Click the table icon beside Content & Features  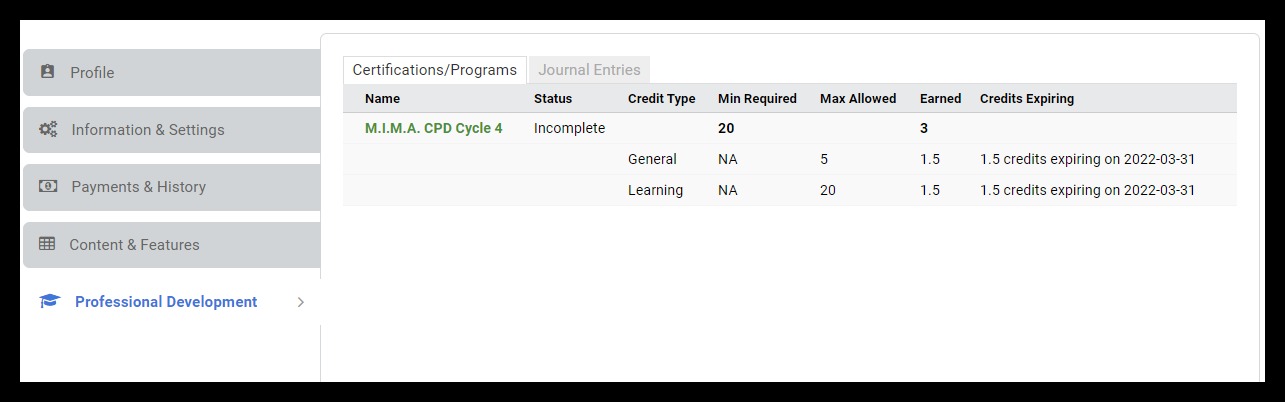pyautogui.click(x=47, y=244)
